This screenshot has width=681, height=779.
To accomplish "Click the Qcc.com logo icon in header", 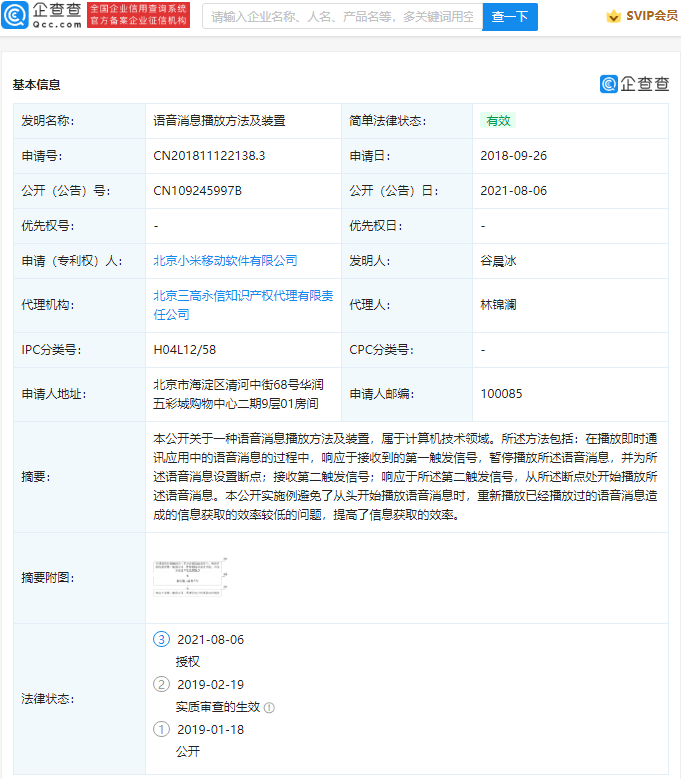I will pyautogui.click(x=15, y=15).
